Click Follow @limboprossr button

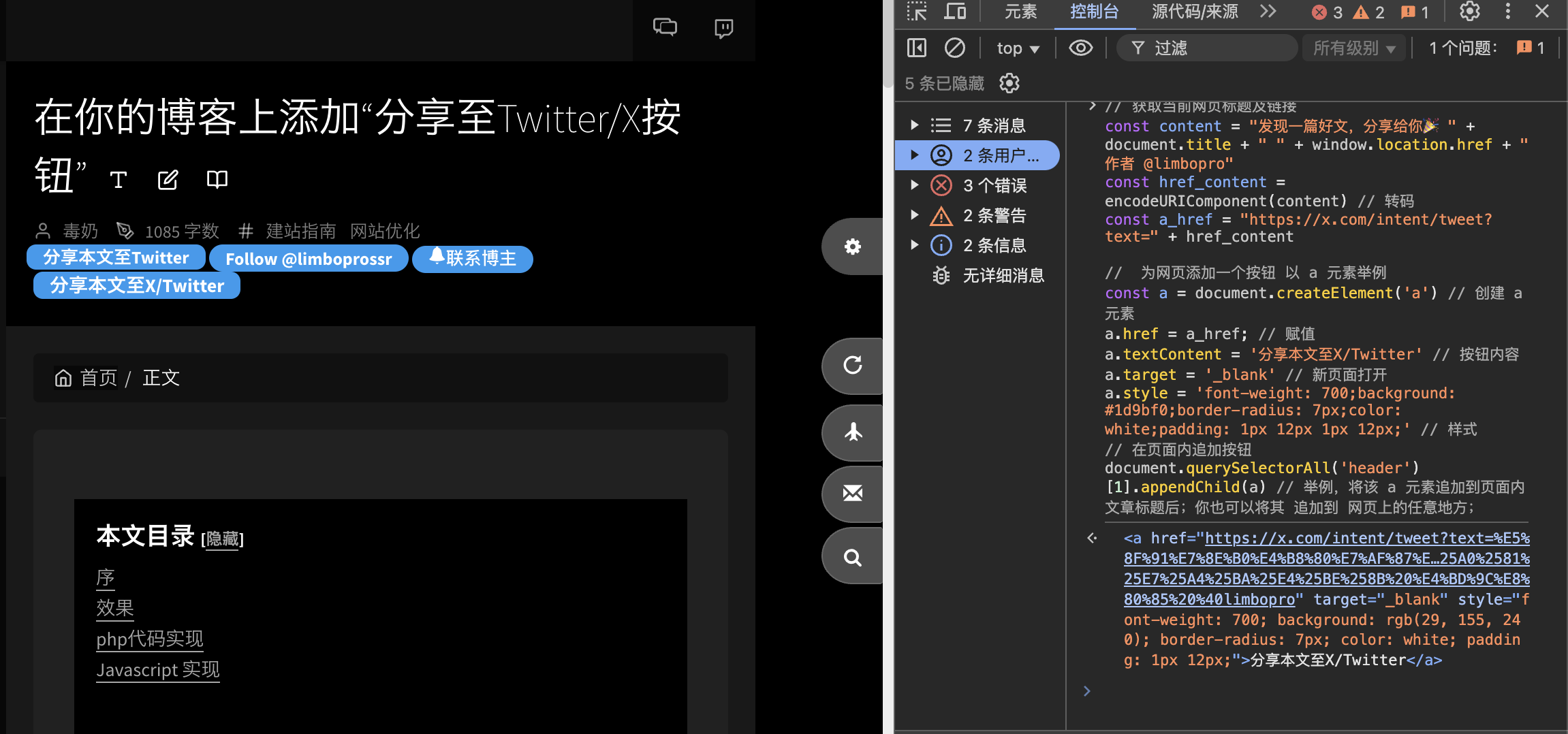[x=309, y=259]
